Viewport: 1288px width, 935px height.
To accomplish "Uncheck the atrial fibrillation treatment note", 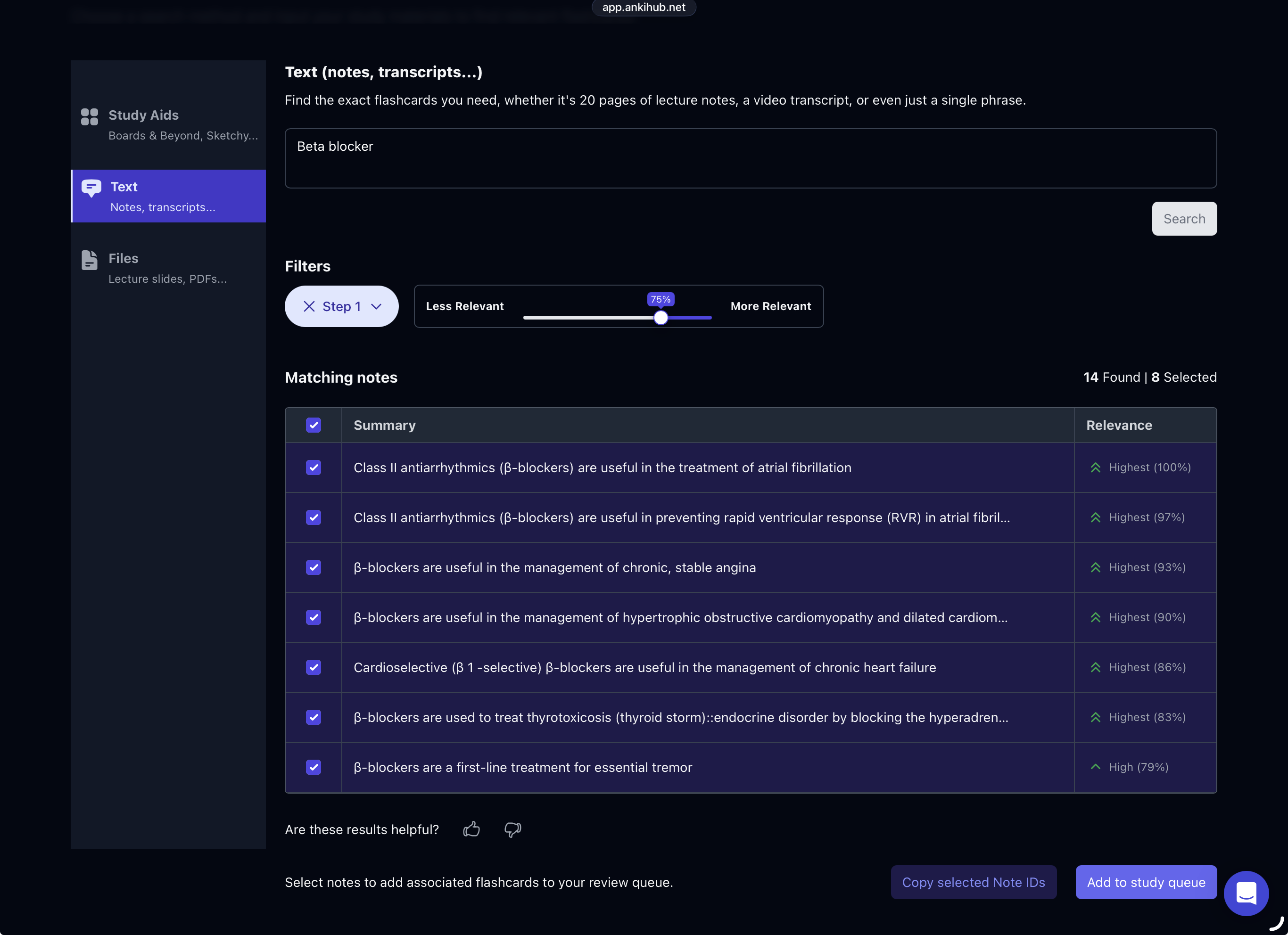I will click(x=314, y=468).
